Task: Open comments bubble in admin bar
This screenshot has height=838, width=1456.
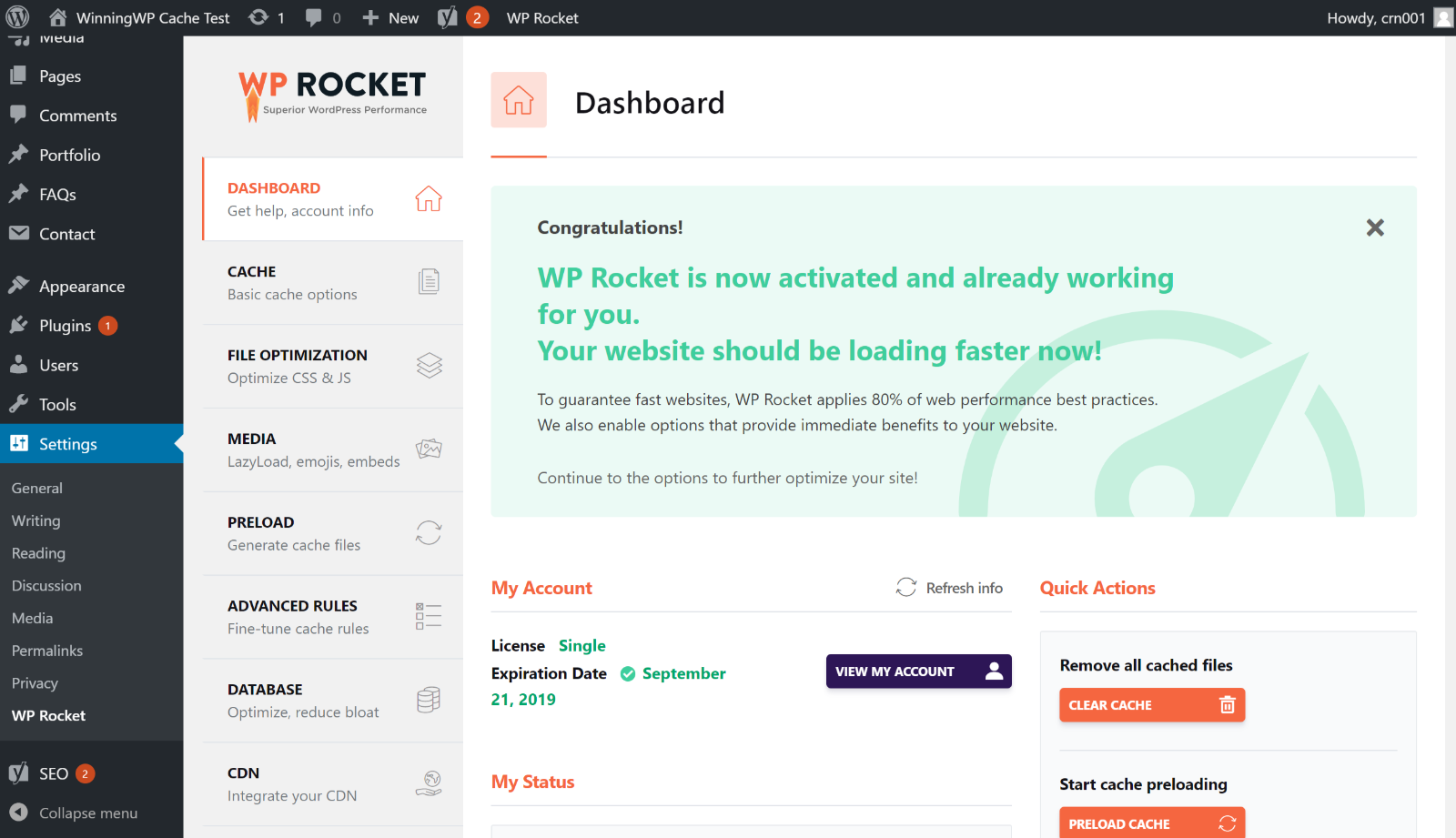Action: [x=323, y=17]
